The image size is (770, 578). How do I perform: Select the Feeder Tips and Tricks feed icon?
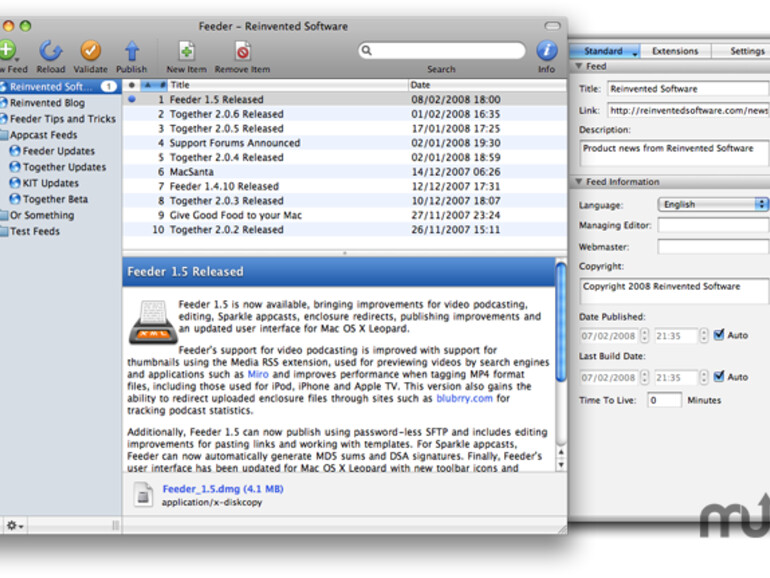pos(4,119)
